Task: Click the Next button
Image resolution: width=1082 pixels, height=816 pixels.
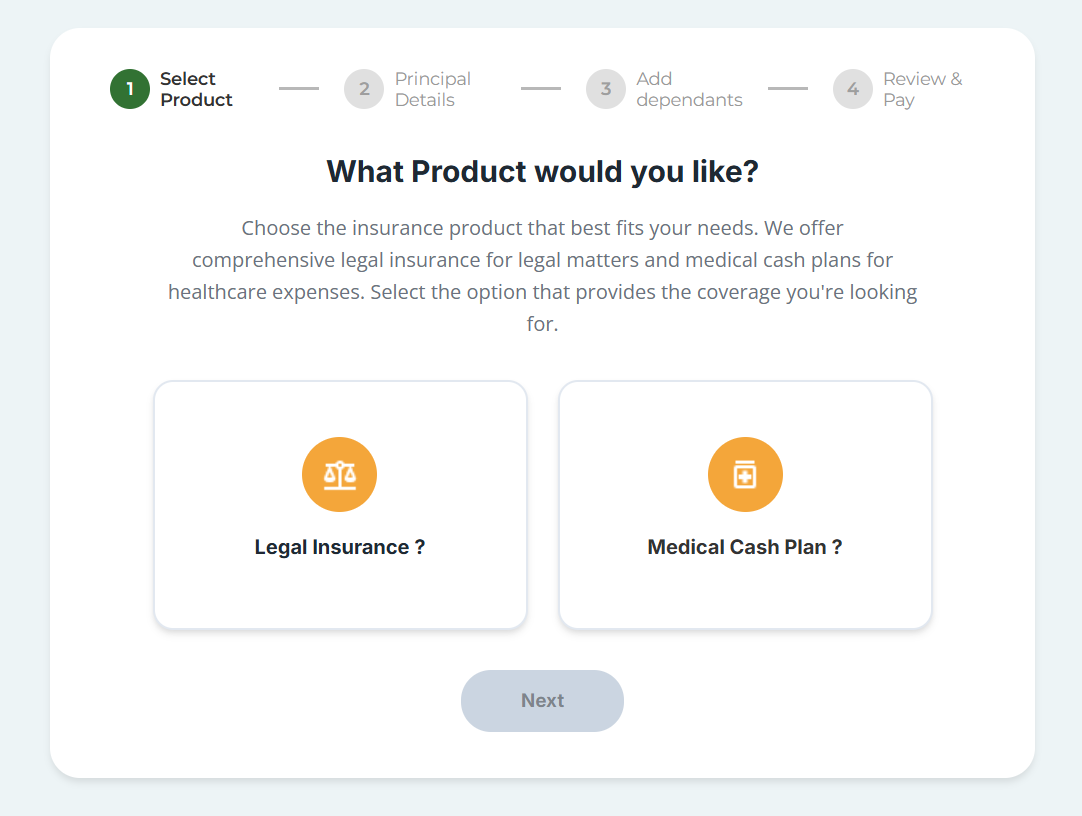Action: tap(542, 701)
